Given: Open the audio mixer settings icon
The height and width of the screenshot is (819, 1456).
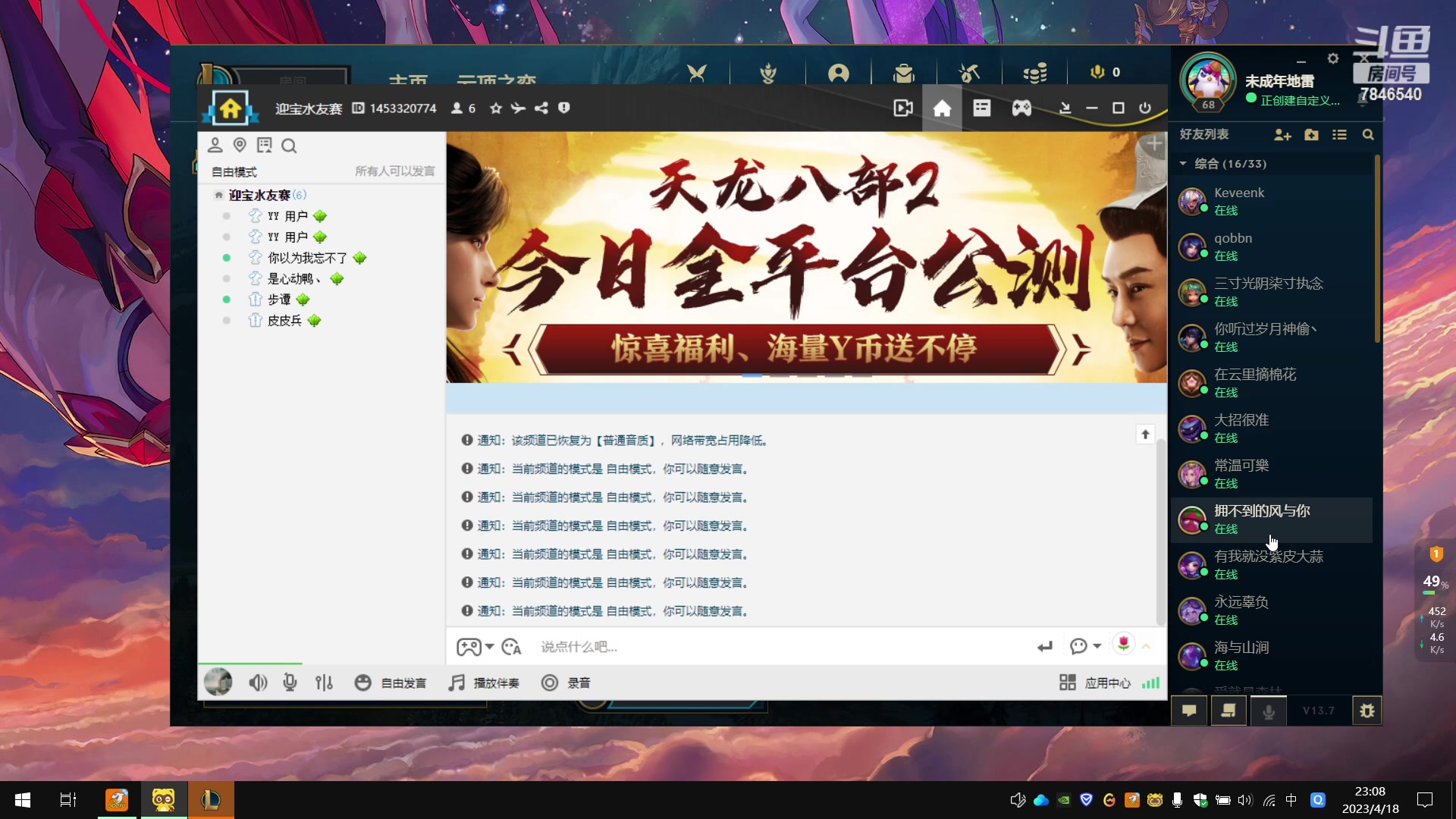Looking at the screenshot, I should pos(324,683).
